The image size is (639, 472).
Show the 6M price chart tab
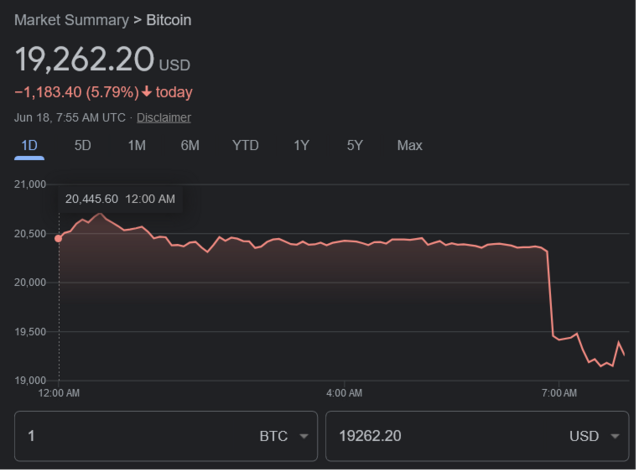(x=190, y=146)
